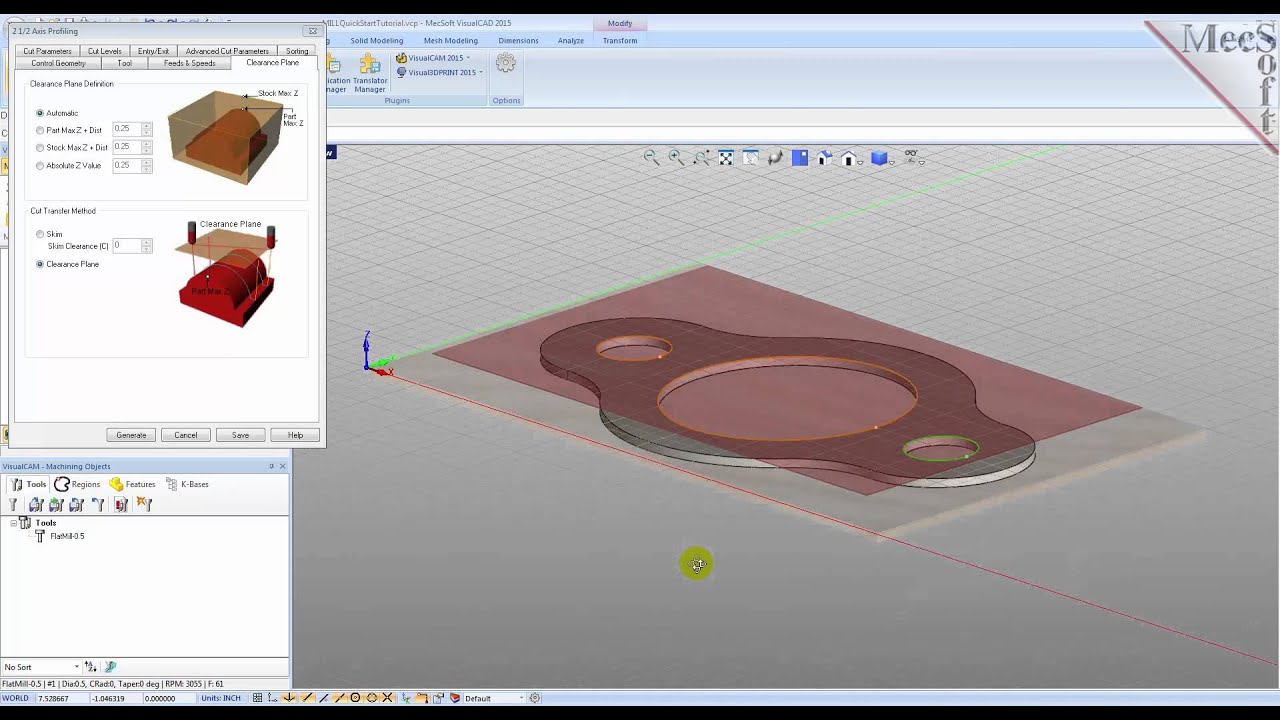Select the Skim cut transfer method
The height and width of the screenshot is (720, 1280).
tap(40, 234)
